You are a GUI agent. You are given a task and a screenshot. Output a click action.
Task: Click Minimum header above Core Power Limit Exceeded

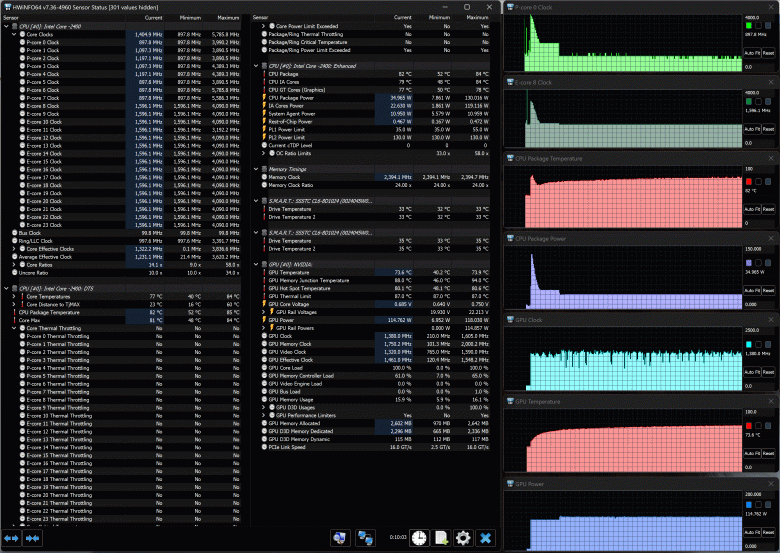coord(439,17)
